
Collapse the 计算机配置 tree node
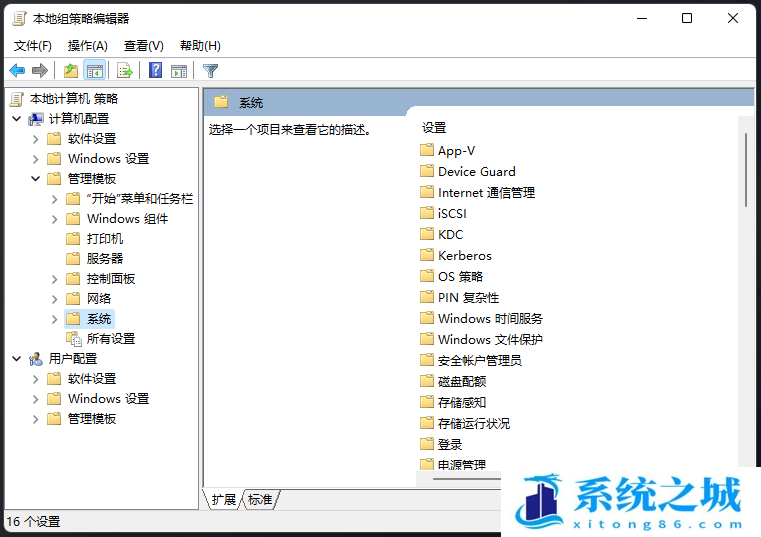coord(17,118)
